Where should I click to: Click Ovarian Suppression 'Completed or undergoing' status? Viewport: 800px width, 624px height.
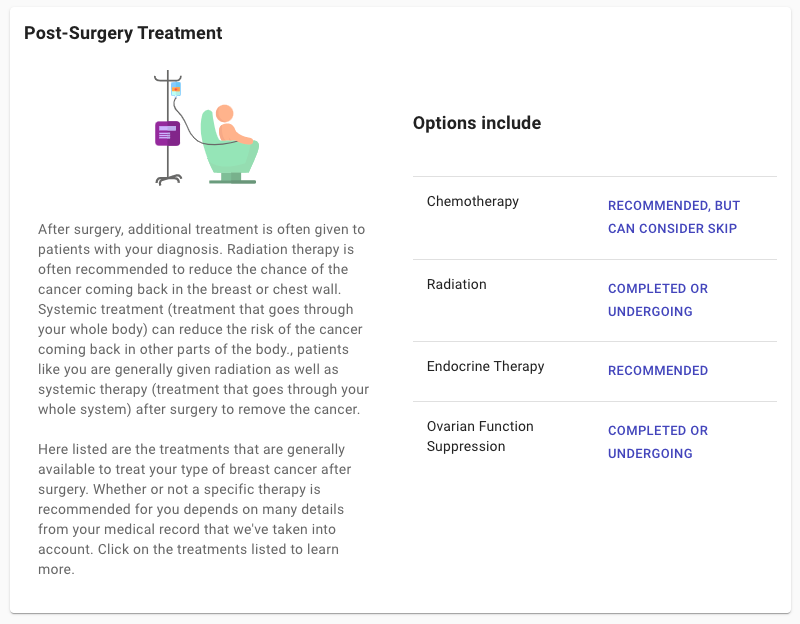(x=658, y=442)
